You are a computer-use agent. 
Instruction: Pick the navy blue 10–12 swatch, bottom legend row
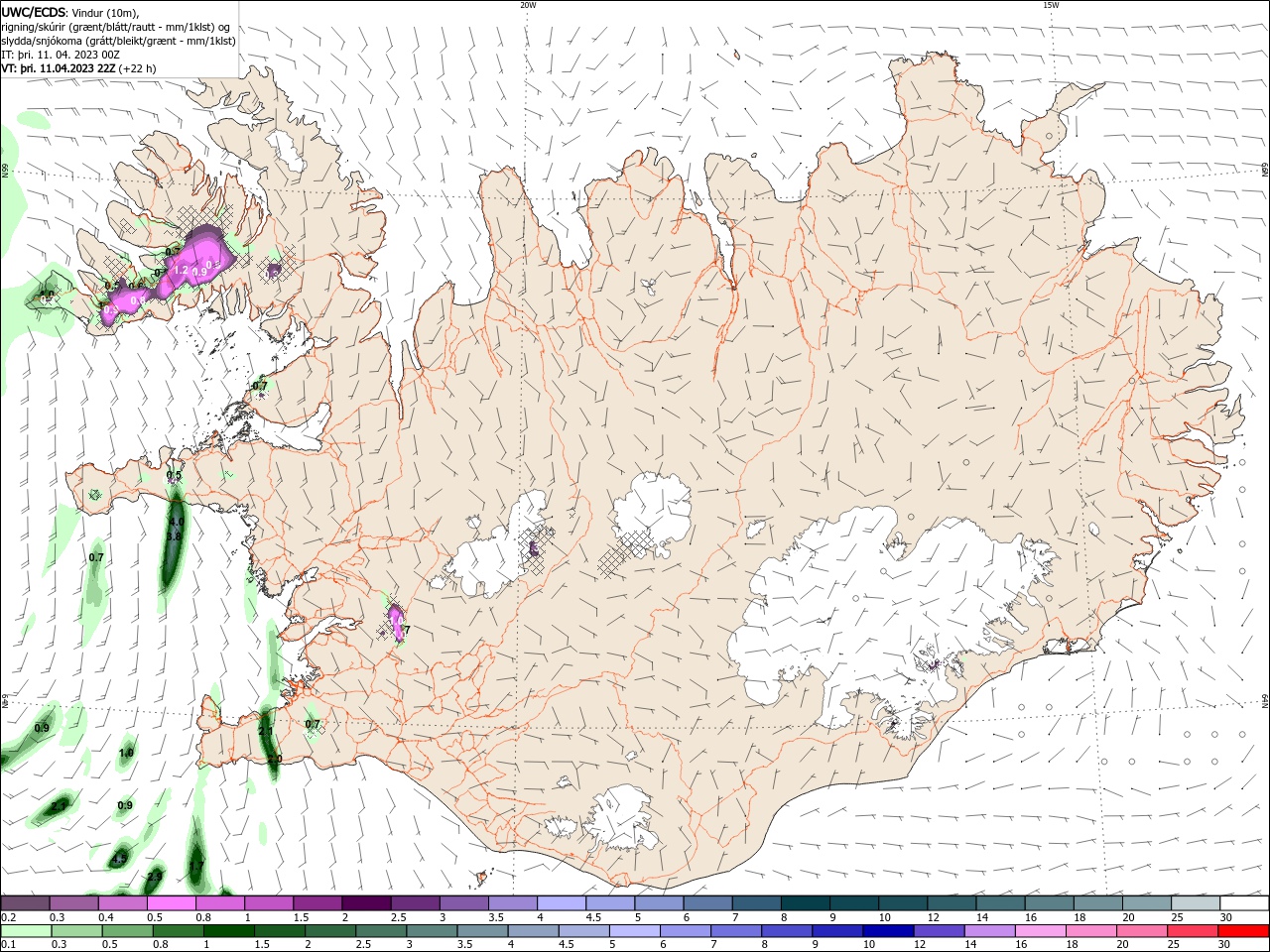pyautogui.click(x=888, y=931)
